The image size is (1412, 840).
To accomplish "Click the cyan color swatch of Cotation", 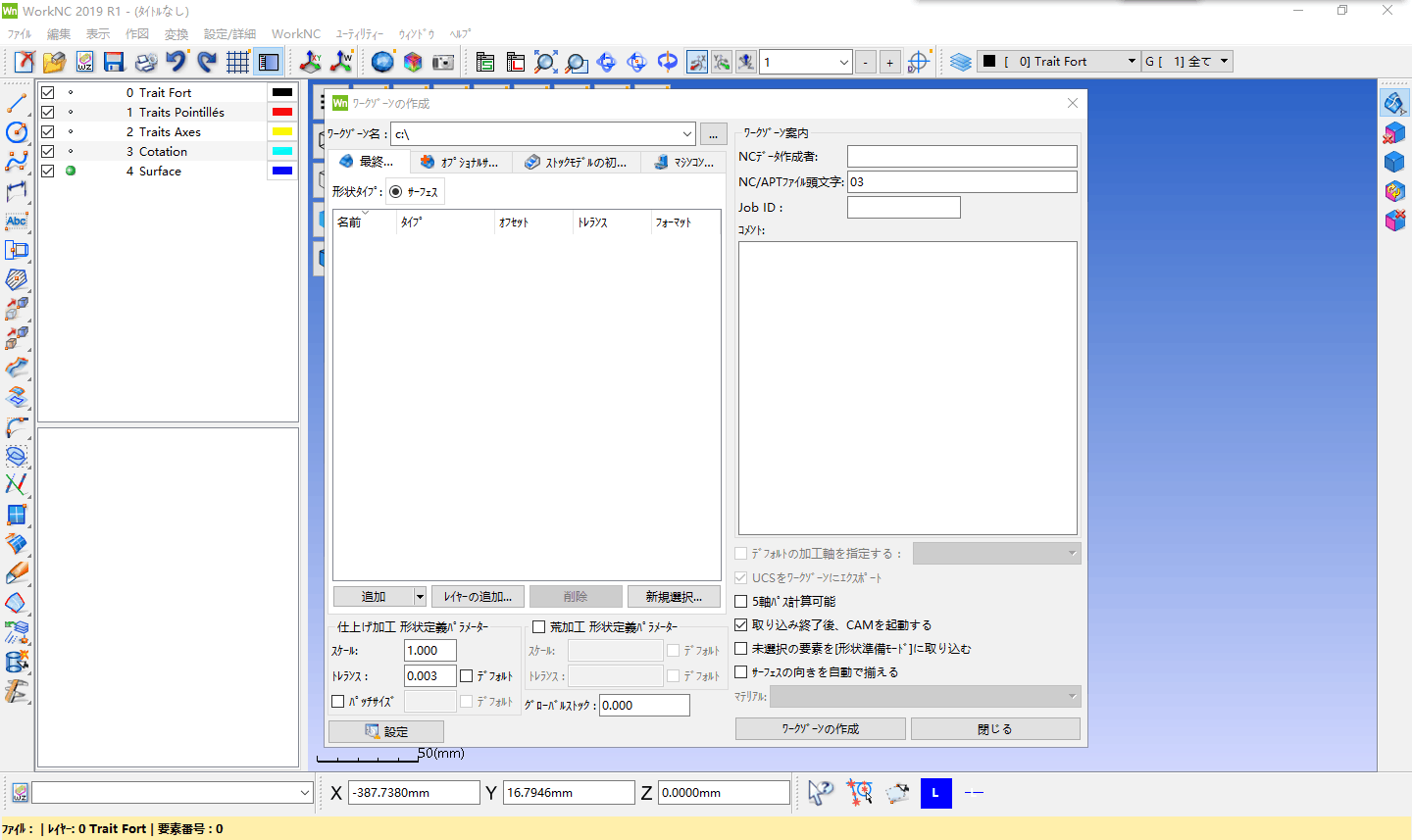I will click(x=282, y=151).
